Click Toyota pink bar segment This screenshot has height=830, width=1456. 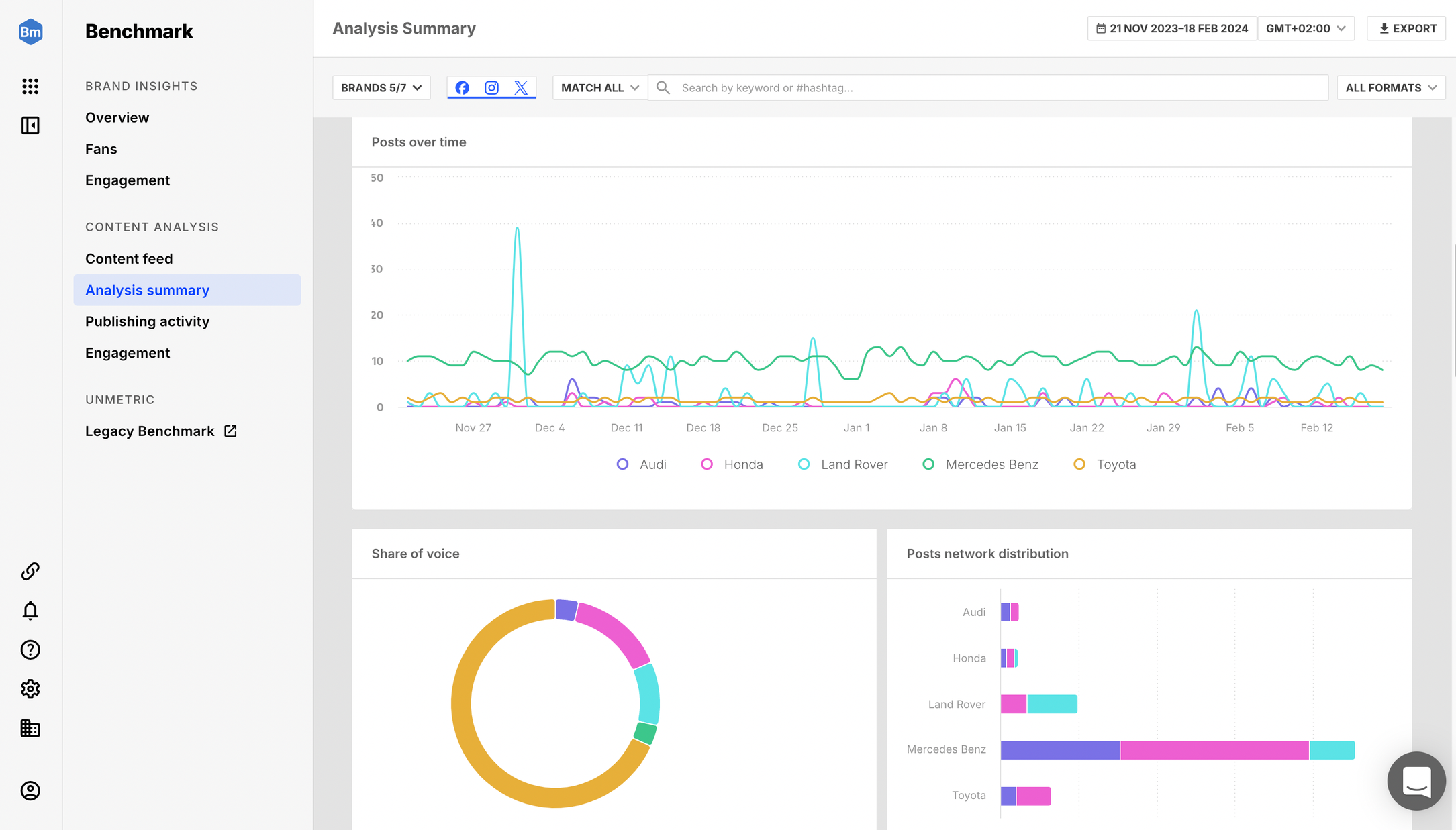coord(1034,796)
